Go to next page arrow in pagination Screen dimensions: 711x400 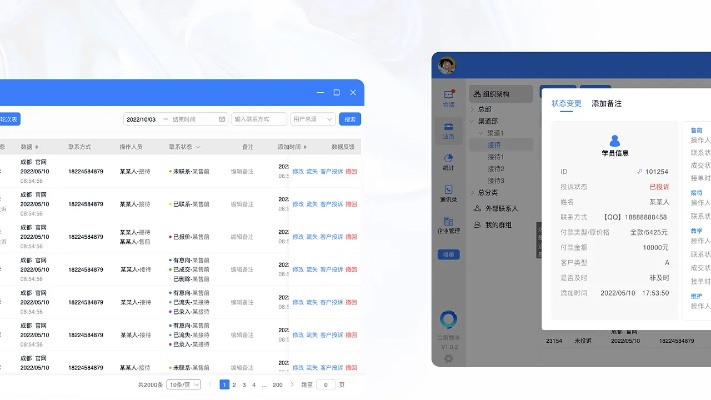click(292, 385)
